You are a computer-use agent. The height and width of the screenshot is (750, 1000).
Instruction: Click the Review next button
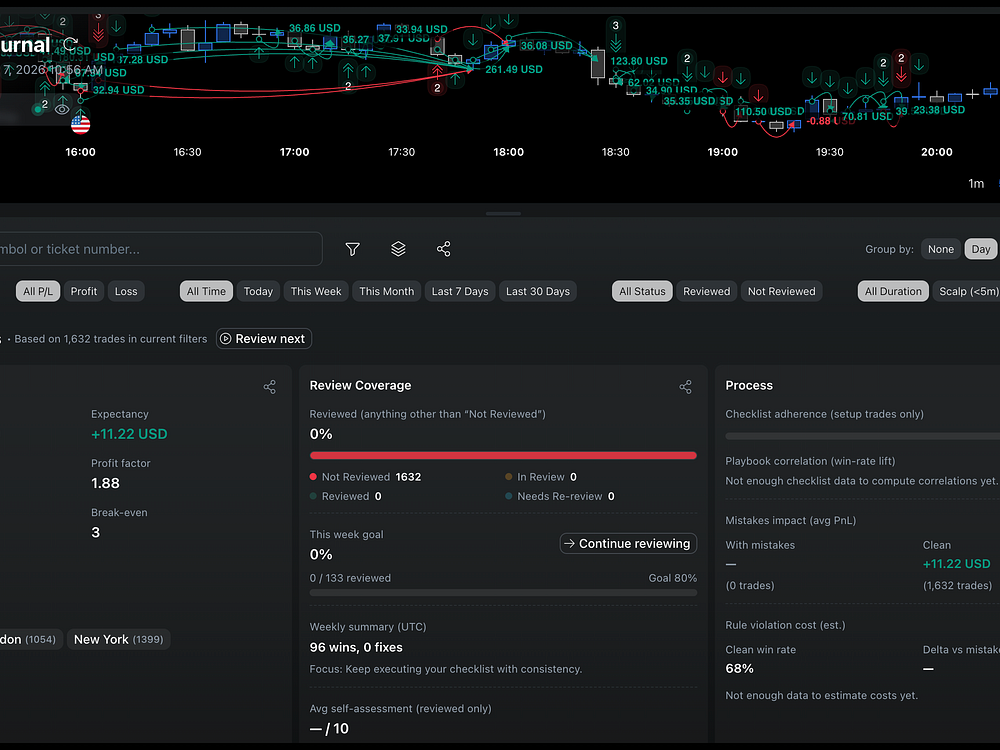[264, 339]
